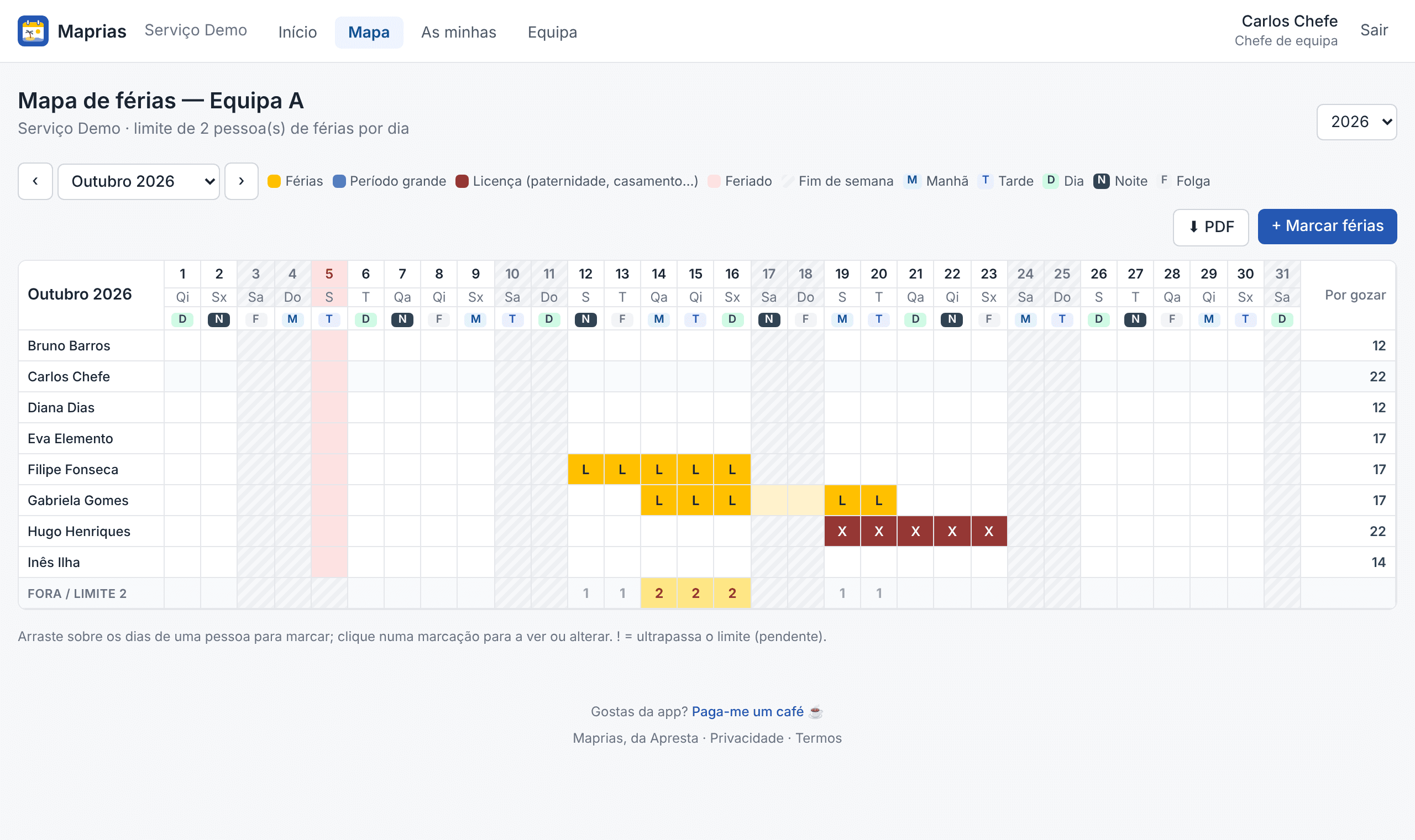Screen dimensions: 1415x840
Task: Click Carlos Chefe's Por gozar value 22
Action: pos(1377,376)
